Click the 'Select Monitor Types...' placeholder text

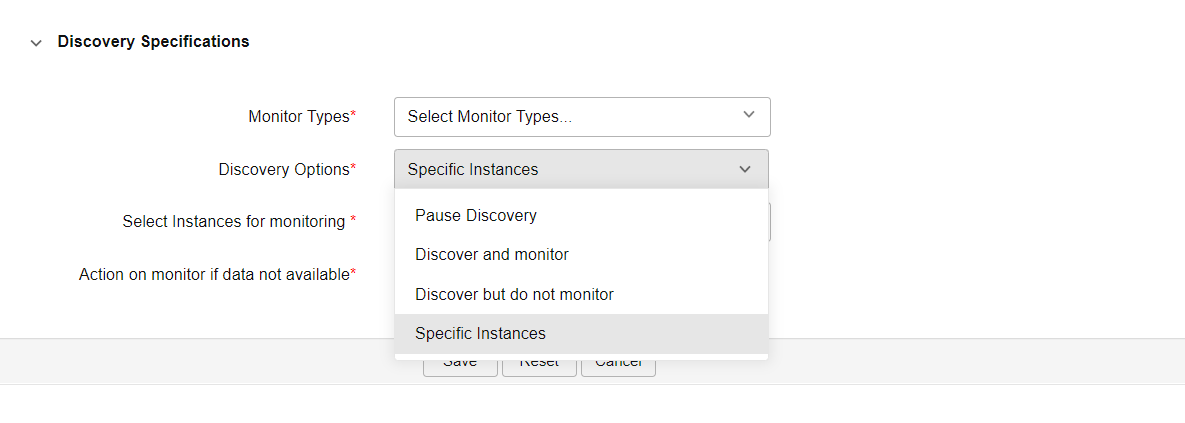point(490,117)
